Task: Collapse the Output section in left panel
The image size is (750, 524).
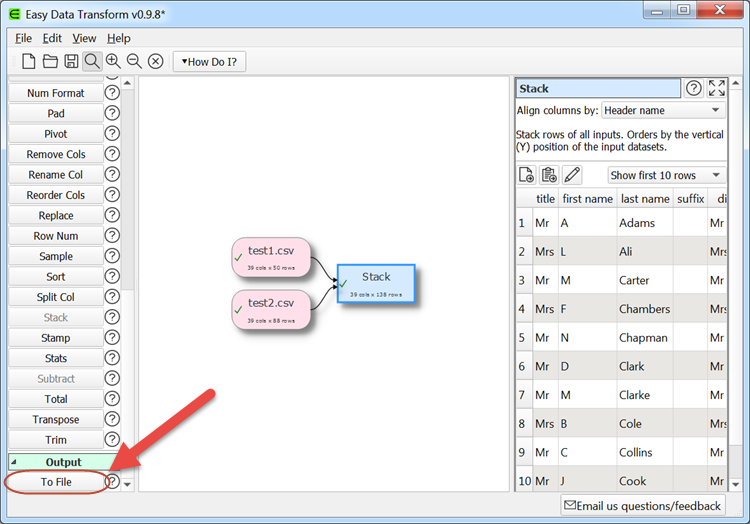Action: tap(15, 462)
